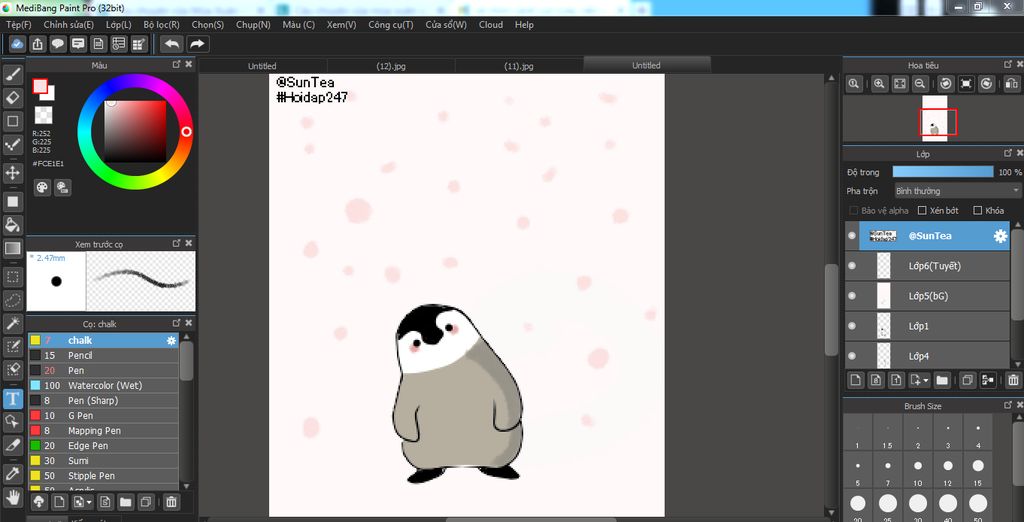Delete the selected layer with trash icon
The image size is (1024, 522).
[1013, 380]
